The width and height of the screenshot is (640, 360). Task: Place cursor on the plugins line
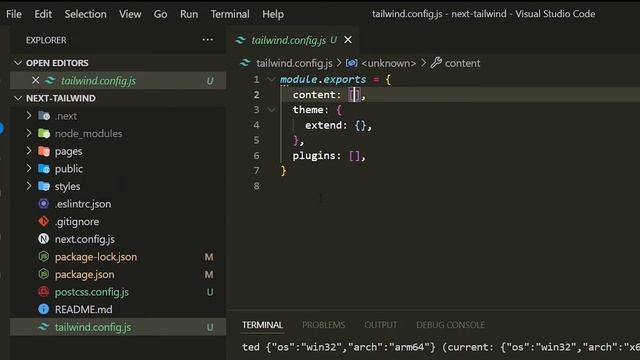pos(329,156)
